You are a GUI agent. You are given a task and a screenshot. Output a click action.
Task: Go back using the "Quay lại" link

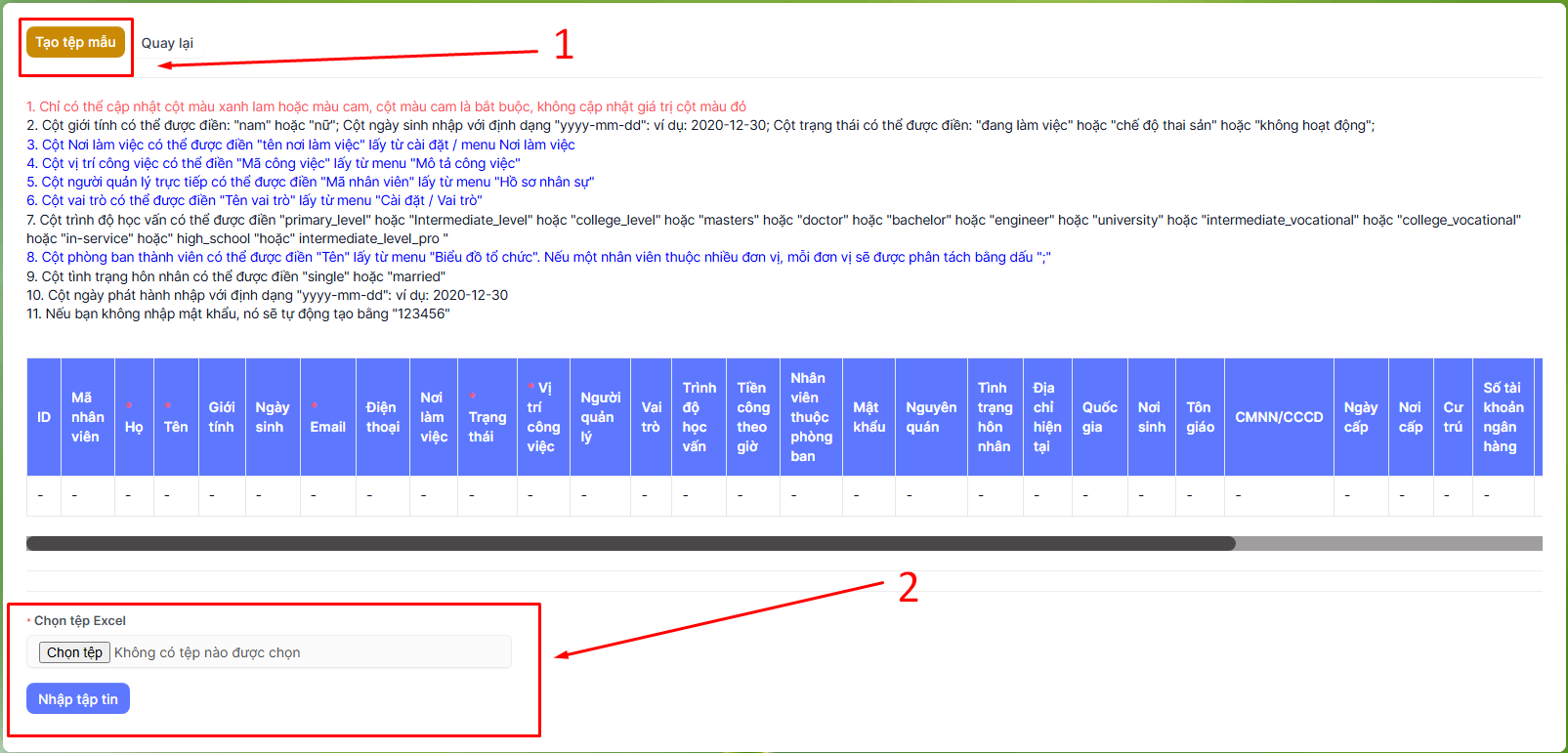[167, 43]
